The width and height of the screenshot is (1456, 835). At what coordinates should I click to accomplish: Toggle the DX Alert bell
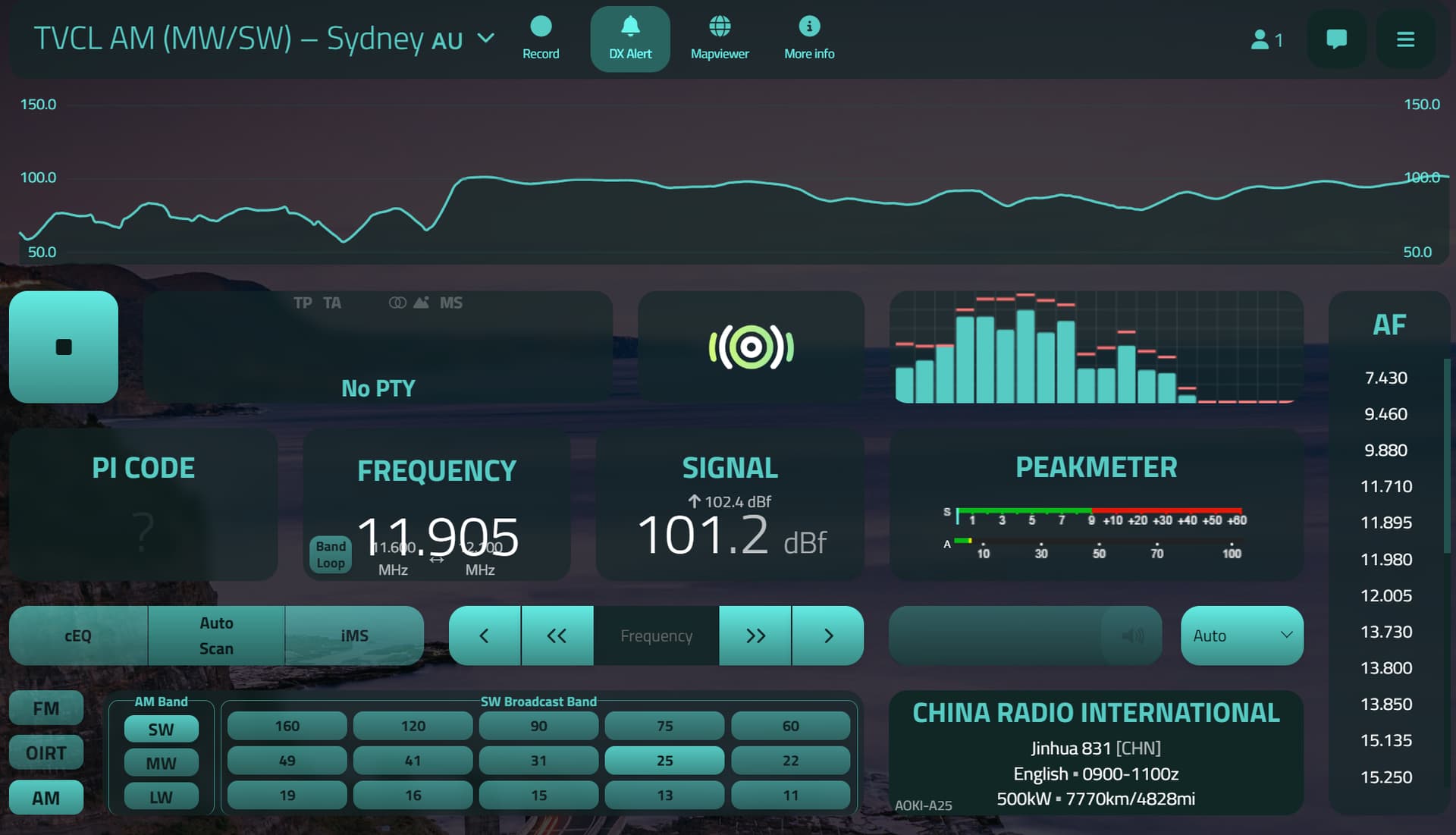(x=629, y=38)
